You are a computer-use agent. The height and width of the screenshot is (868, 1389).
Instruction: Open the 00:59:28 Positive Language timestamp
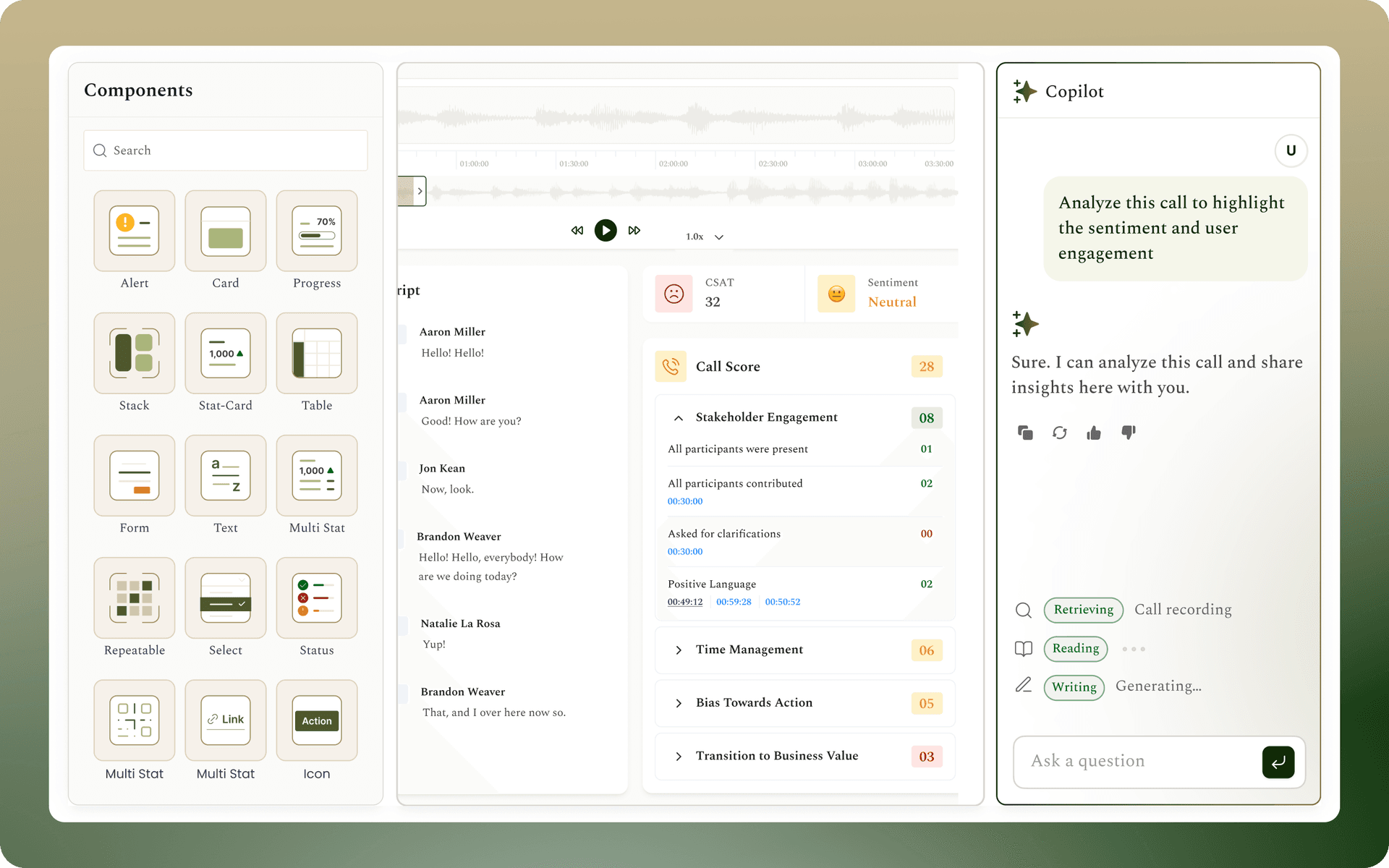[734, 602]
